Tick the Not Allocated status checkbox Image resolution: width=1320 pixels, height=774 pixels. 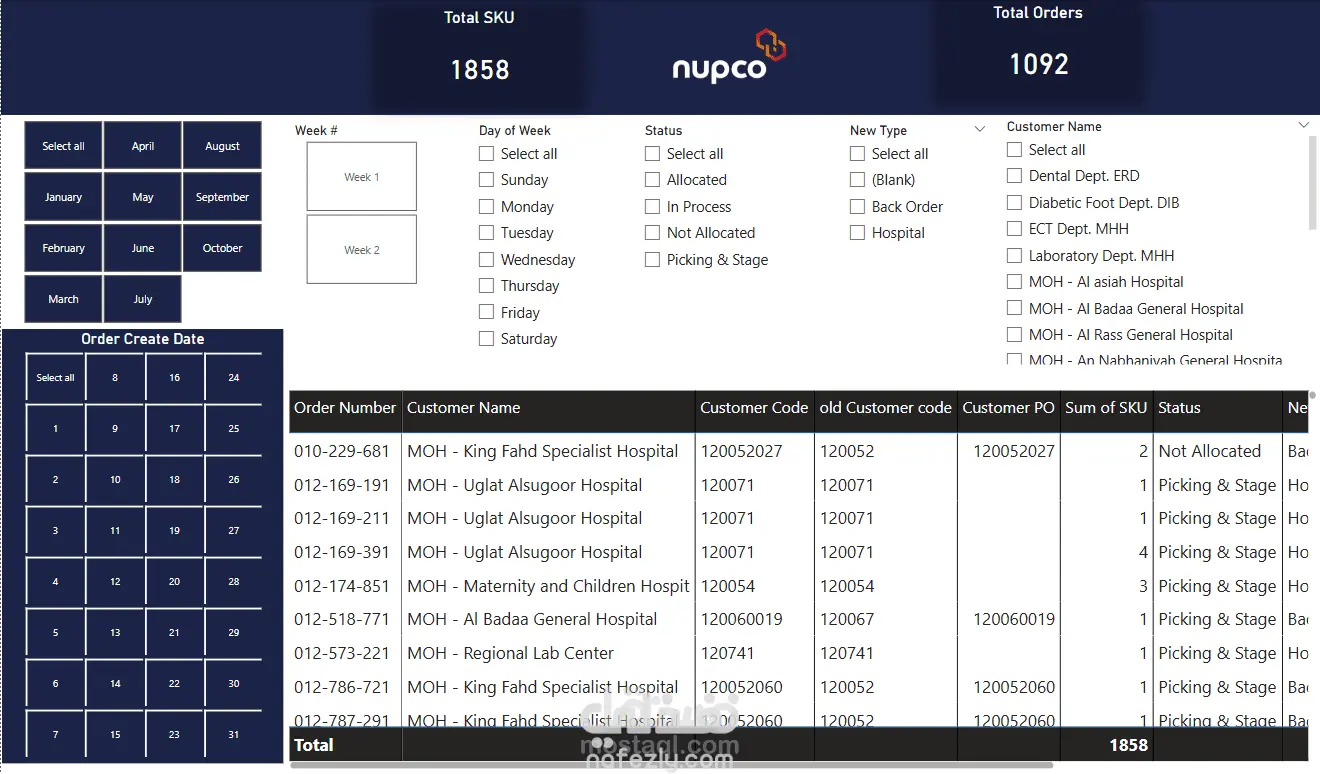[652, 233]
